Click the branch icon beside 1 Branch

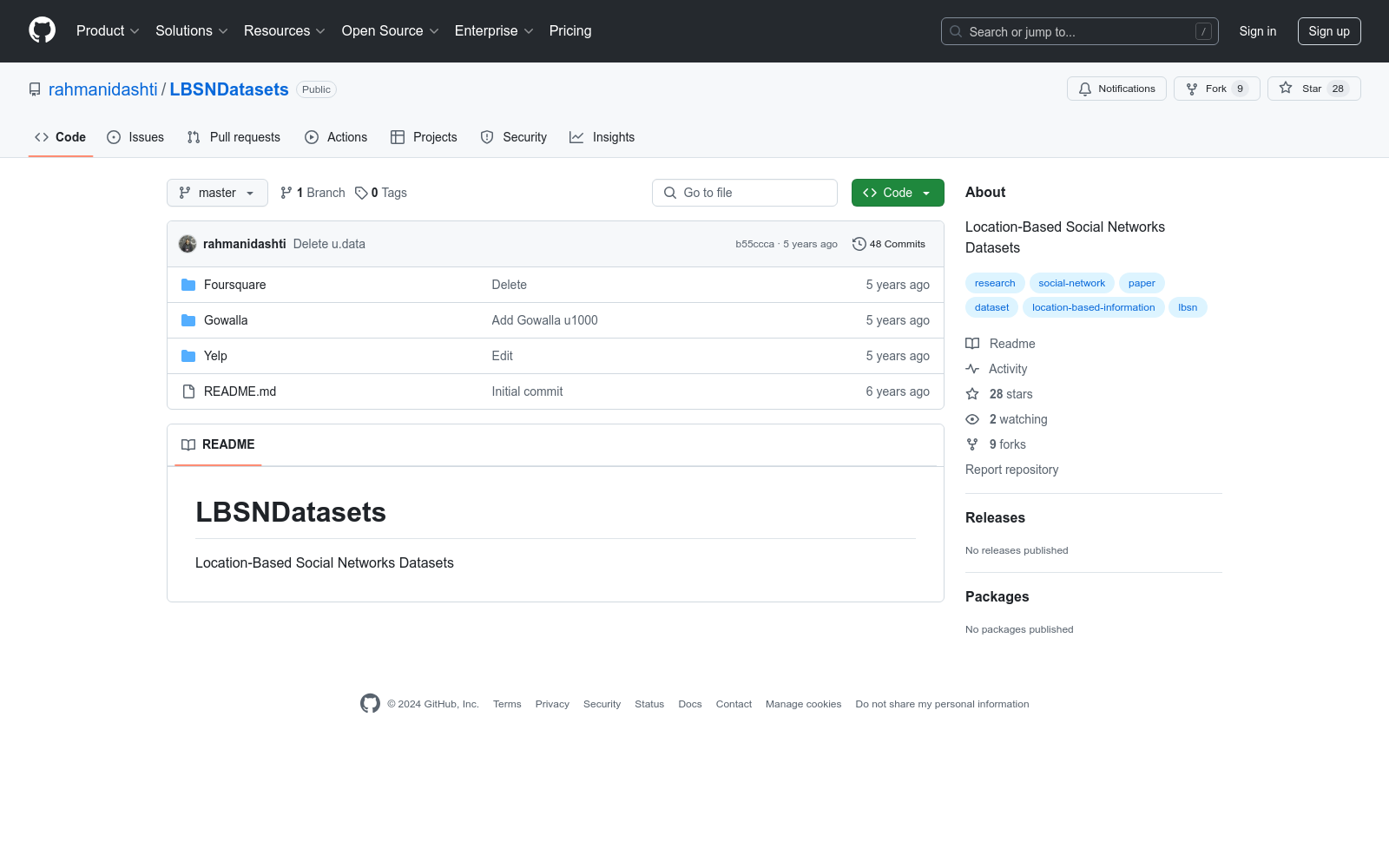(x=286, y=193)
